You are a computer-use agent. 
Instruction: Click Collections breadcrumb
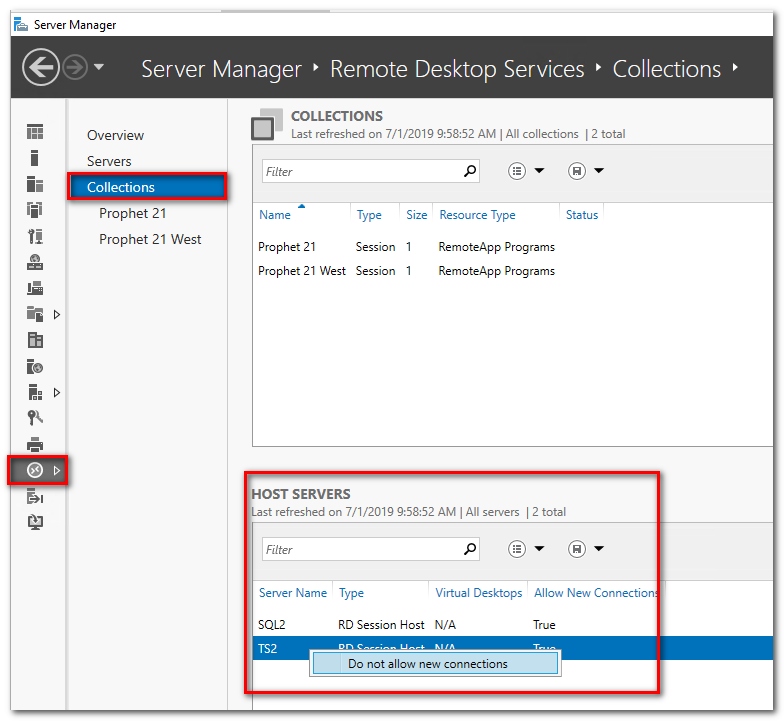[x=667, y=69]
